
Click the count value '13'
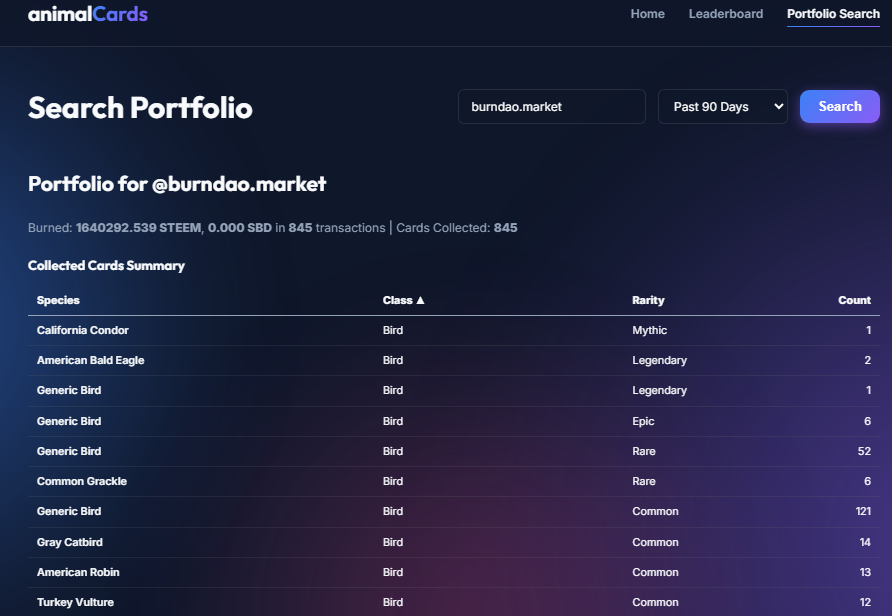pyautogui.click(x=865, y=572)
